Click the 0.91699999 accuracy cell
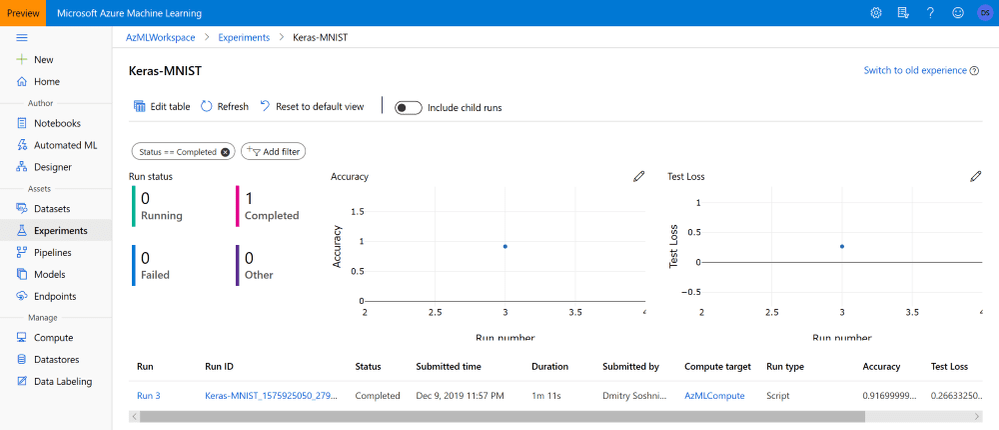 tap(889, 396)
